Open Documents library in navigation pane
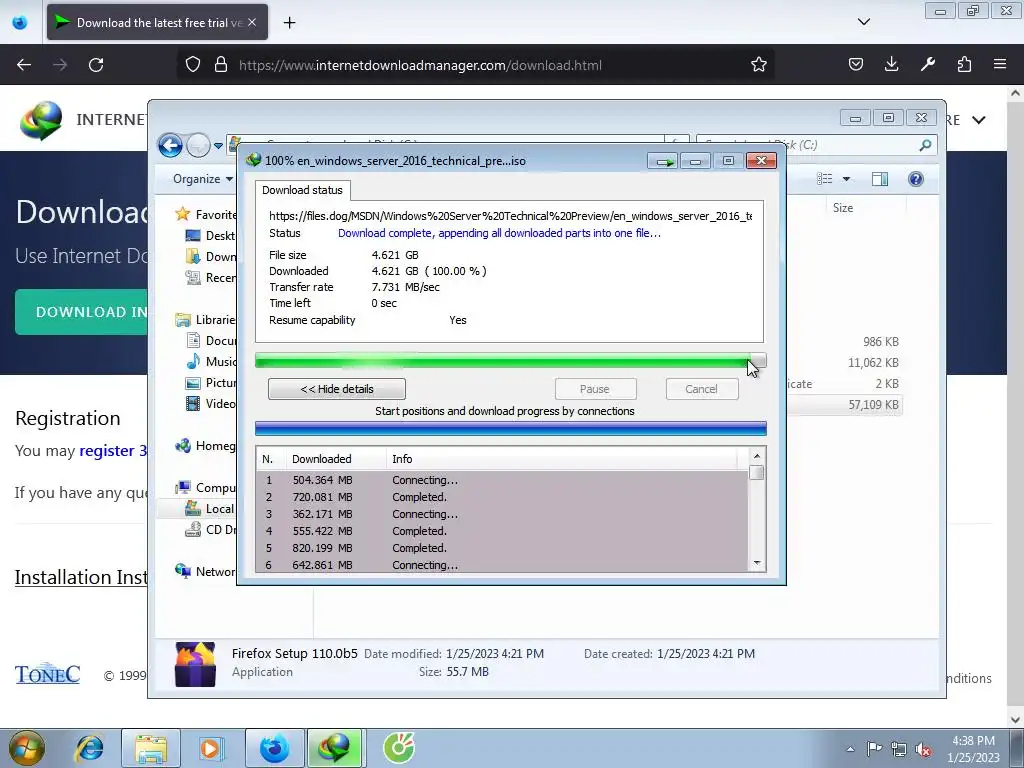Screen dimensions: 1024x768 [210, 341]
